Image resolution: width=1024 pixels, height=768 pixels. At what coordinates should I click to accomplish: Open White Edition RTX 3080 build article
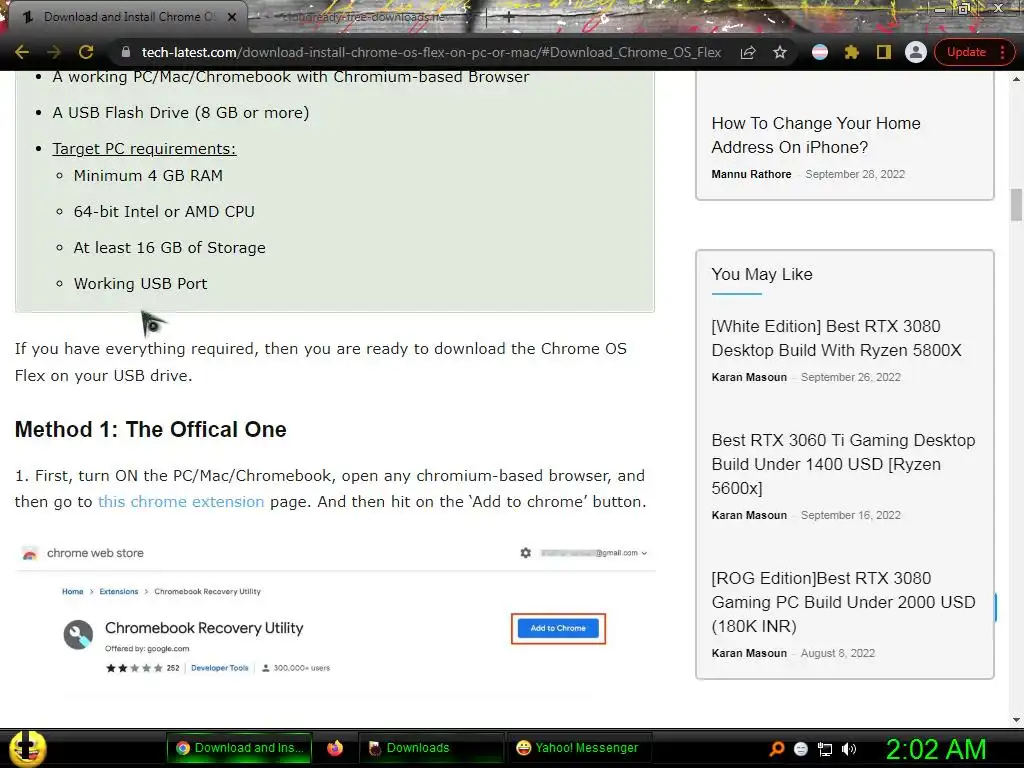[x=837, y=338]
